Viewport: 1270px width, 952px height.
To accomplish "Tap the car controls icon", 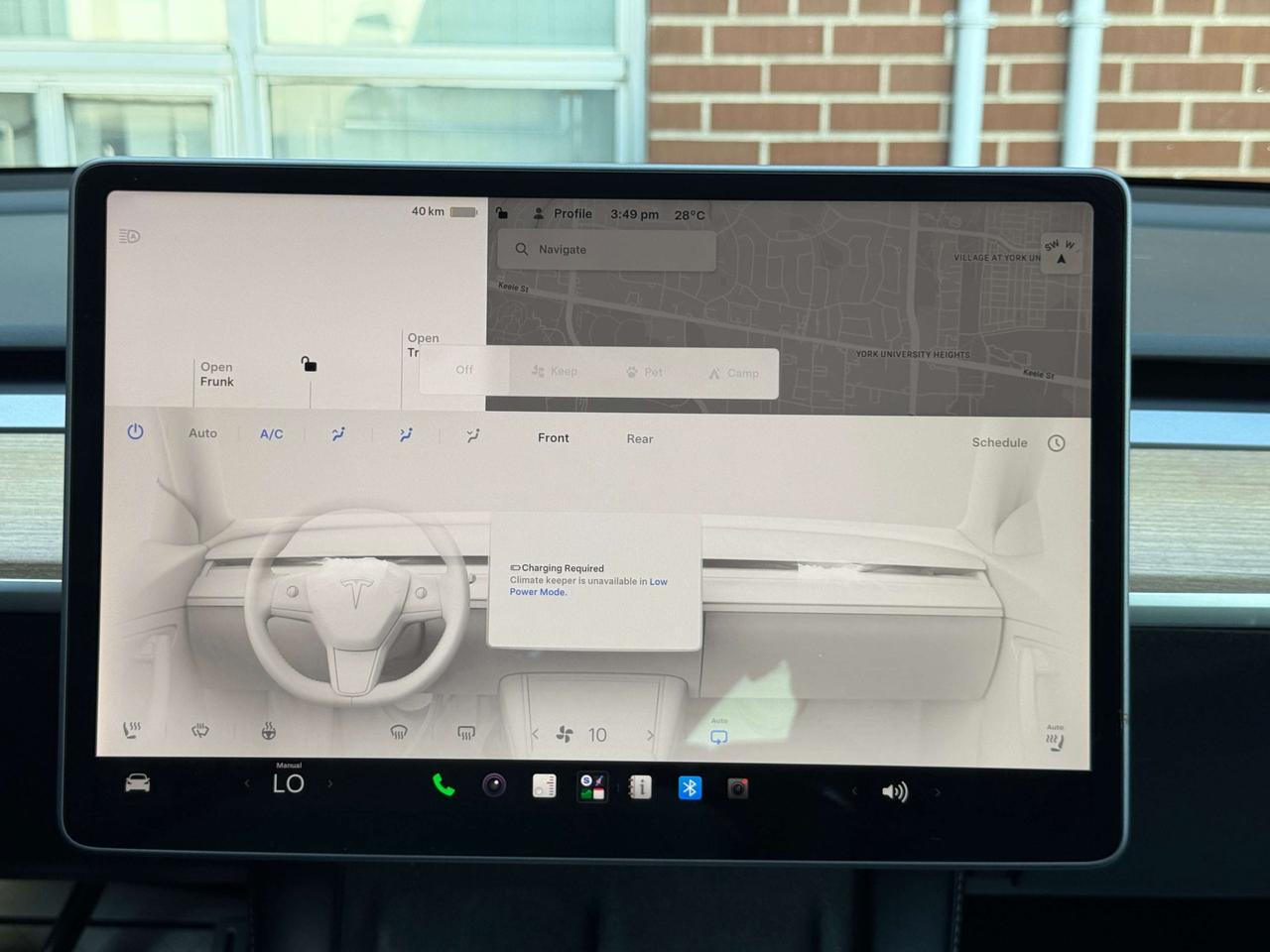I will pyautogui.click(x=138, y=783).
